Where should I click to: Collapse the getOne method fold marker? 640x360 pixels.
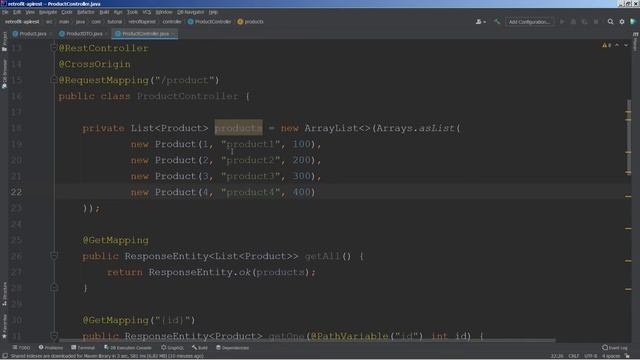53,336
